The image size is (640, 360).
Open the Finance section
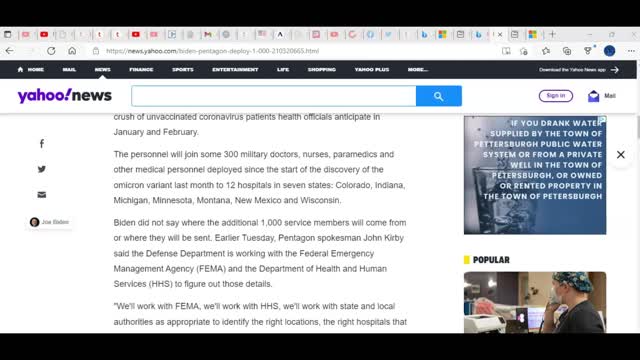tap(141, 70)
